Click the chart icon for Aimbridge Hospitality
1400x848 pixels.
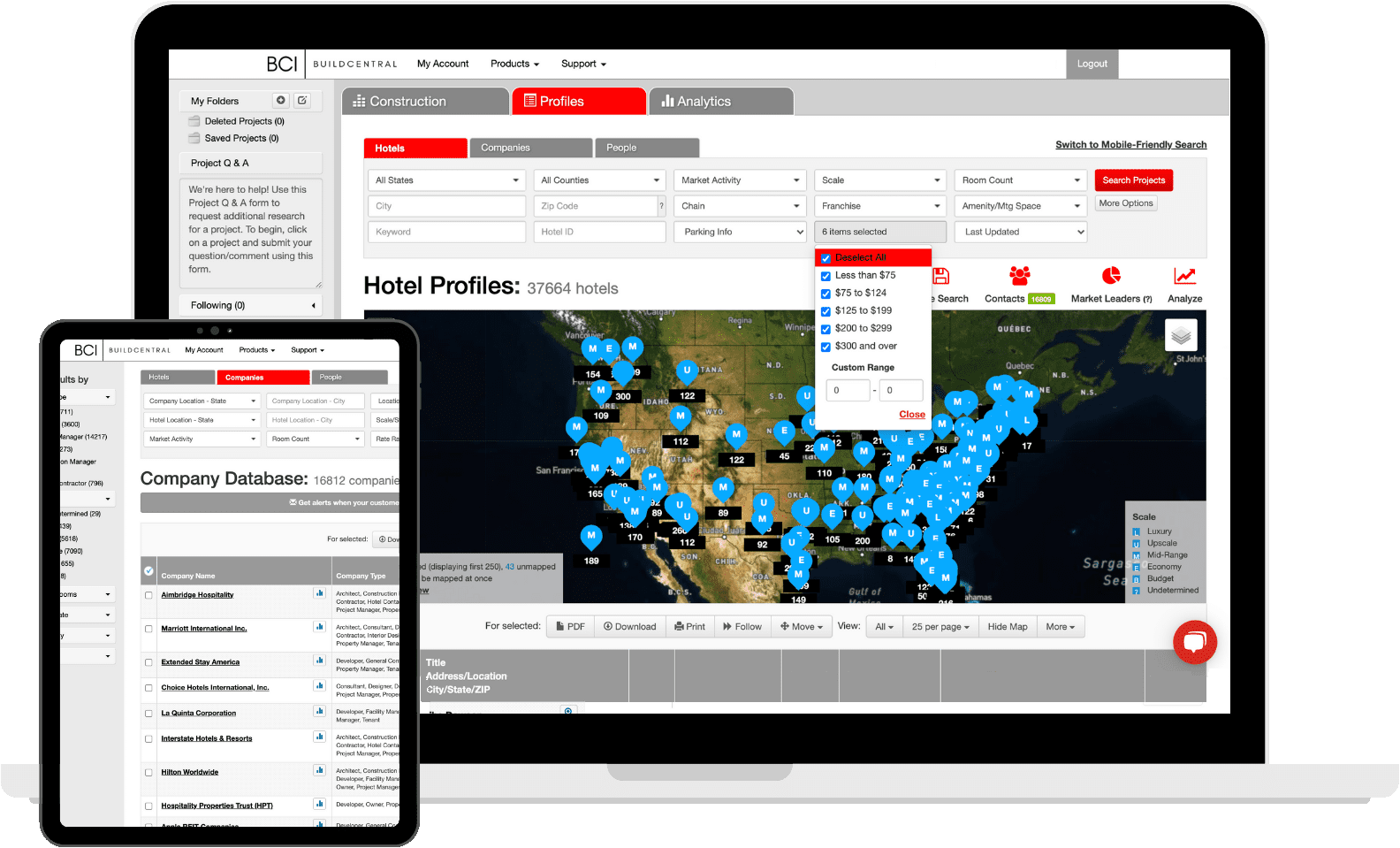coord(319,592)
